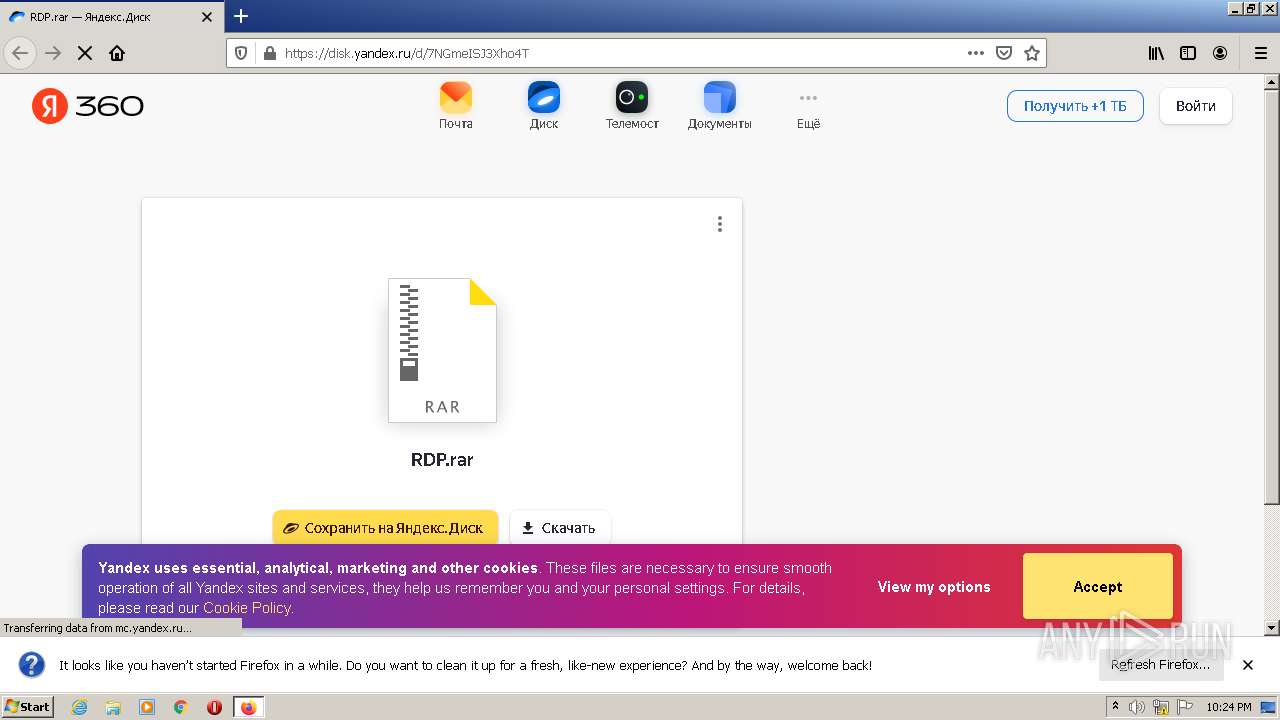The height and width of the screenshot is (720, 1280).
Task: Save file with Сохранить на Яндекс.Диск
Action: pos(385,528)
